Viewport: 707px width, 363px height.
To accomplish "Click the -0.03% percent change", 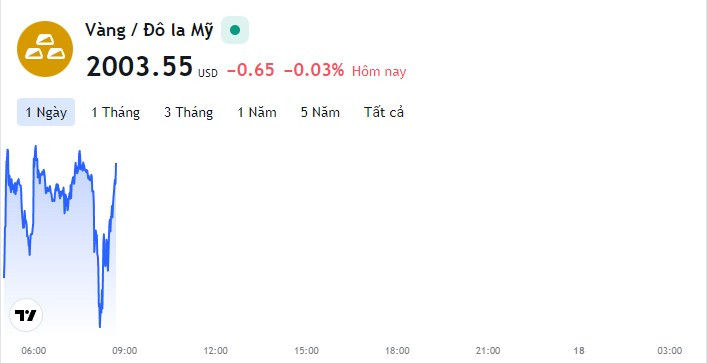I will [314, 70].
